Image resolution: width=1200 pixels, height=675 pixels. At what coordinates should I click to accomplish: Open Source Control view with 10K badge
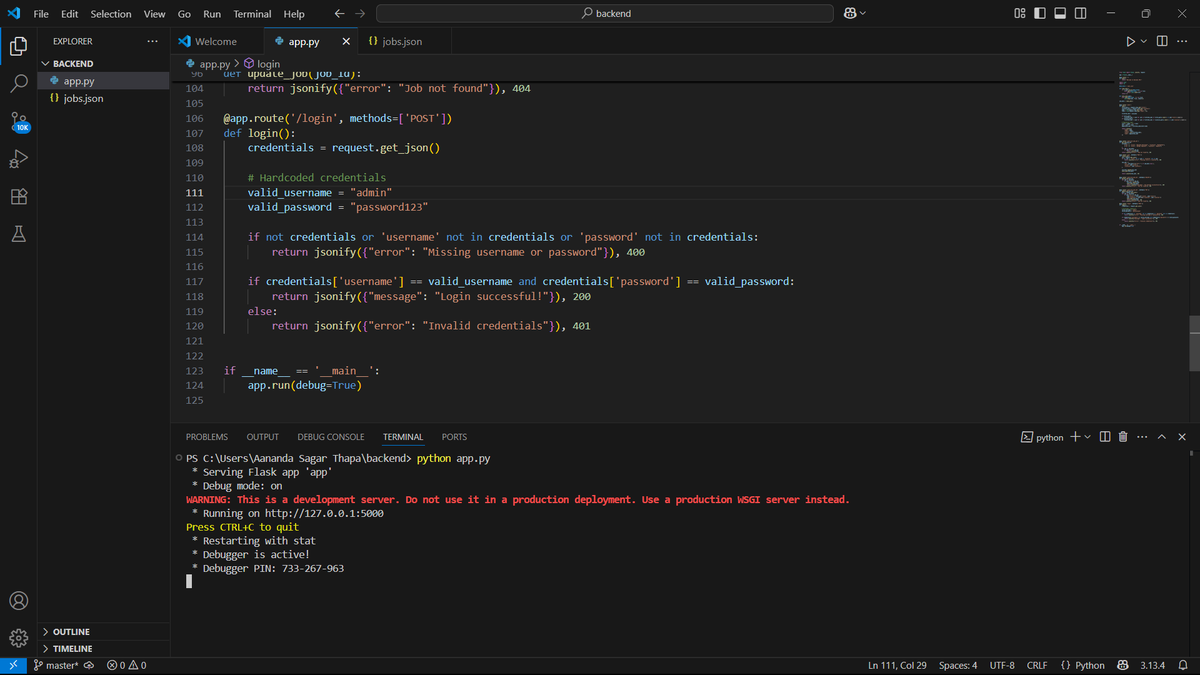[x=19, y=122]
